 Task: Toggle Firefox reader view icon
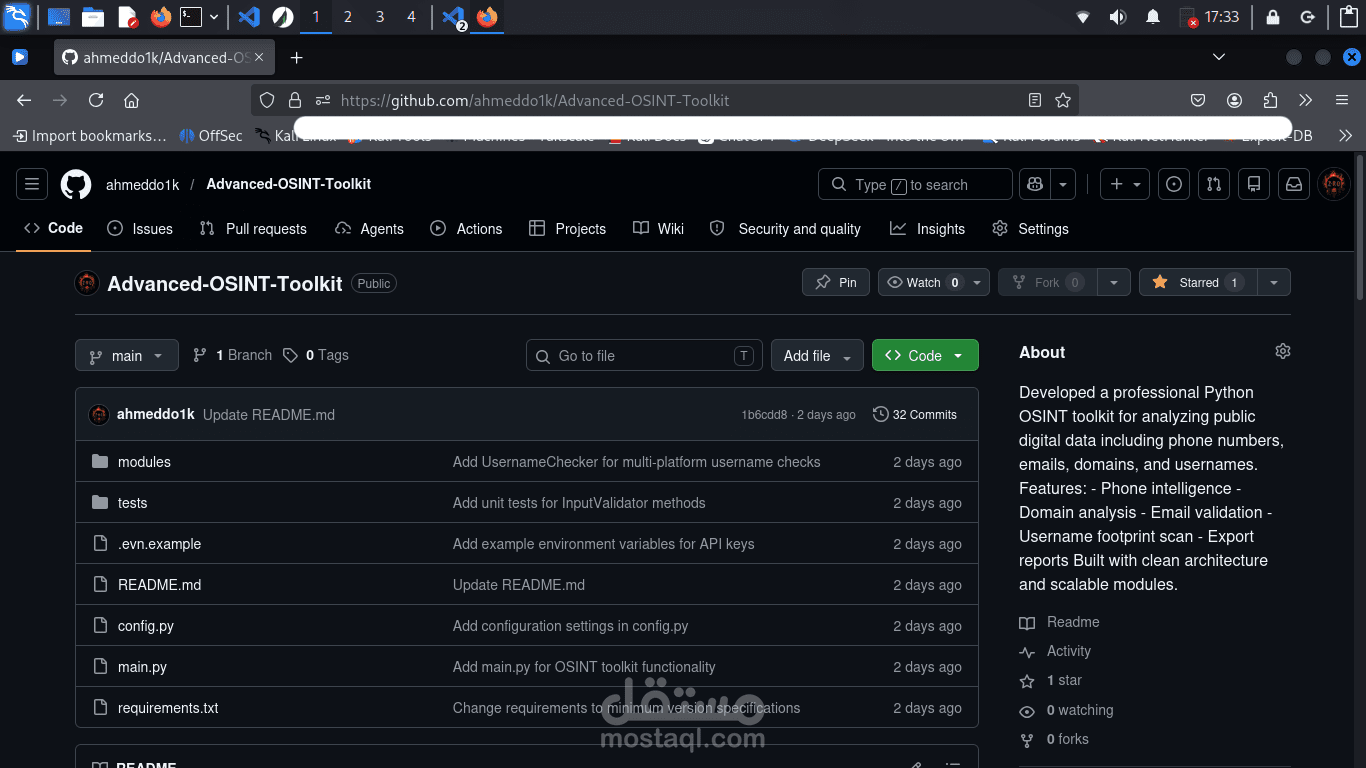pos(1035,100)
